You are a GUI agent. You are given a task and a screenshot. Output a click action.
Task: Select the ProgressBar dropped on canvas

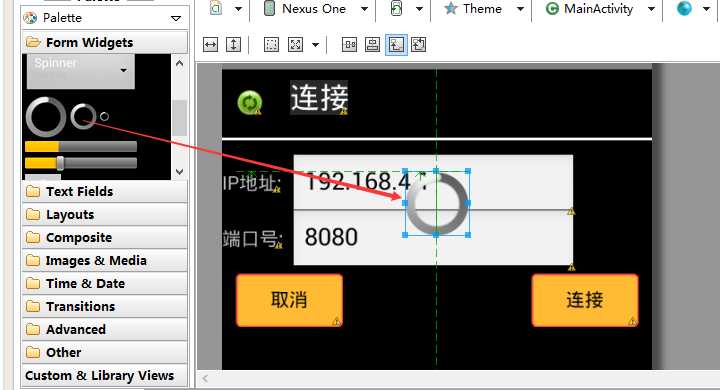click(436, 203)
